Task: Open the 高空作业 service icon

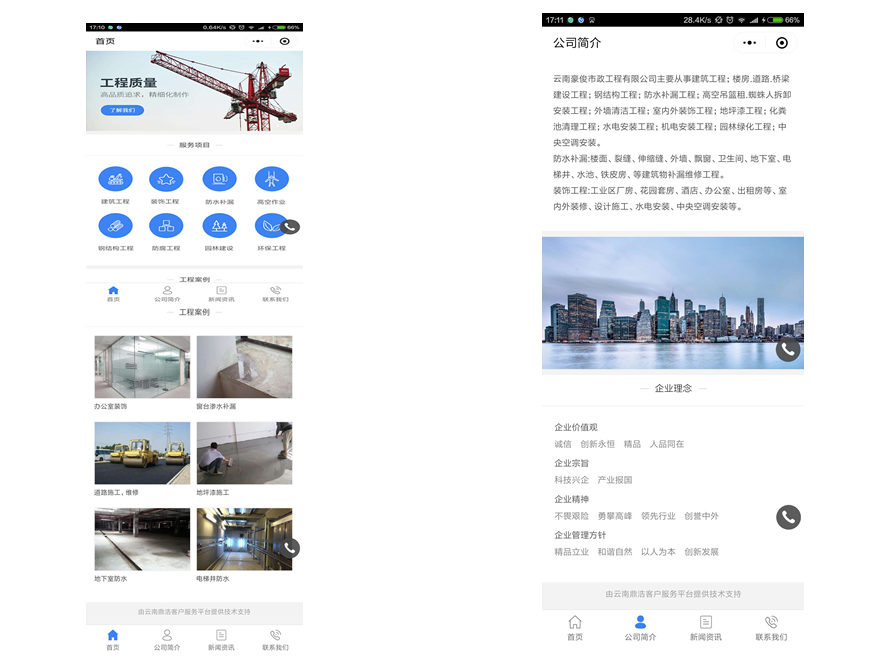Action: tap(271, 180)
